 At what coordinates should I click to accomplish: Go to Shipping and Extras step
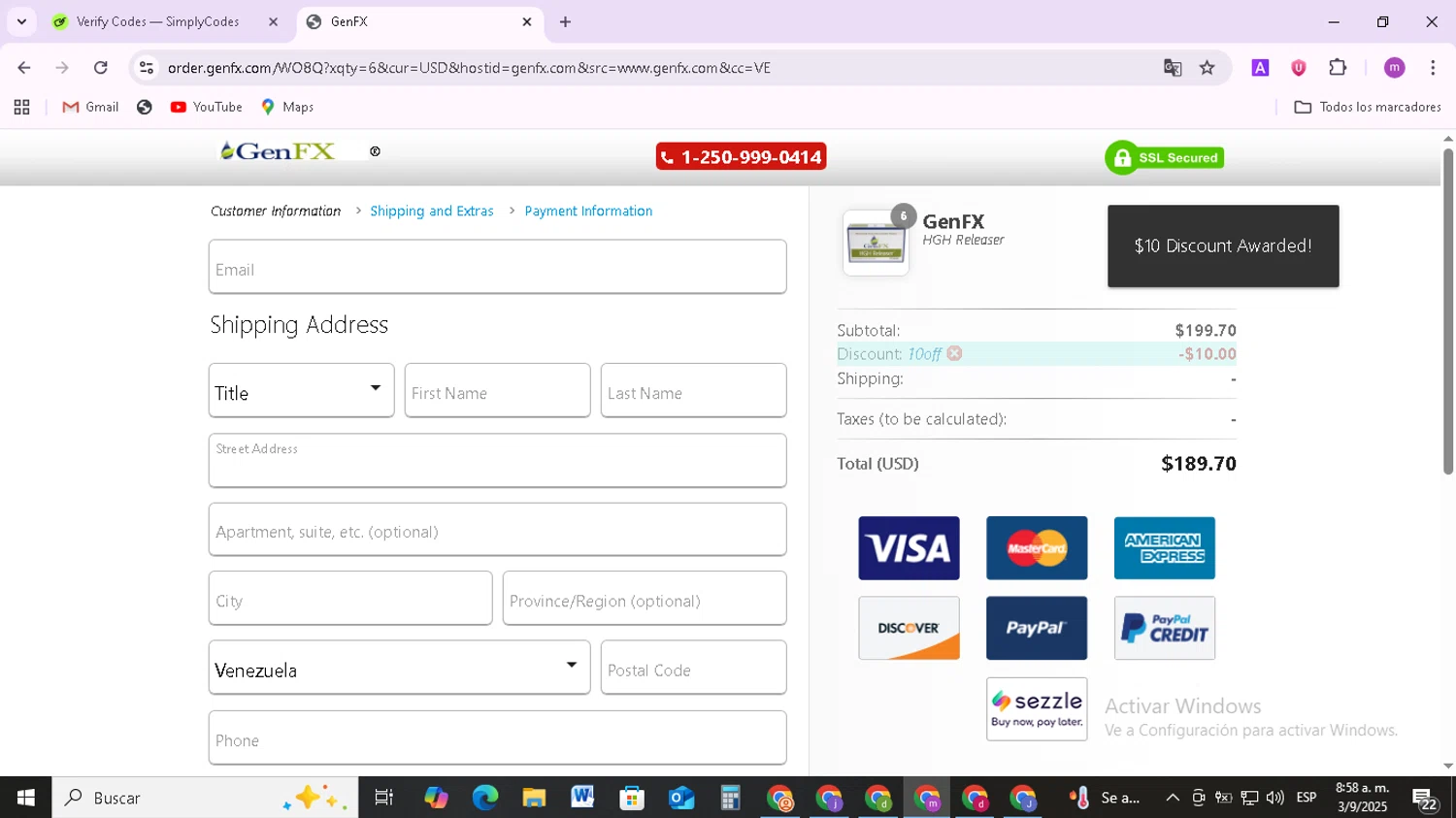click(432, 211)
